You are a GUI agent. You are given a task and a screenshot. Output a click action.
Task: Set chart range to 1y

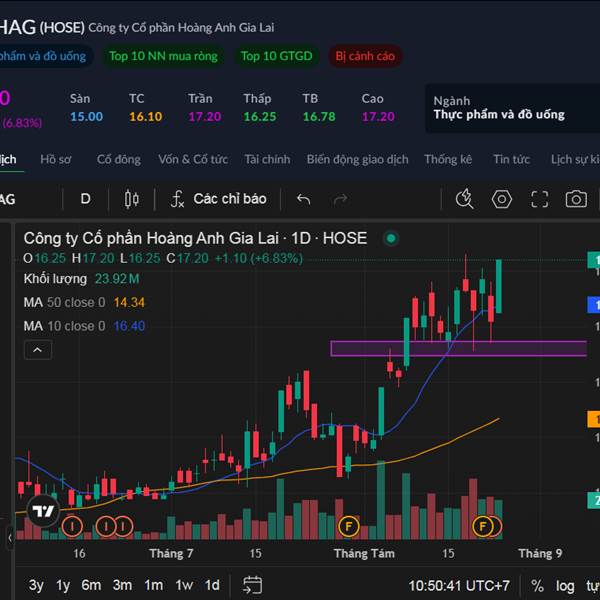click(x=63, y=585)
